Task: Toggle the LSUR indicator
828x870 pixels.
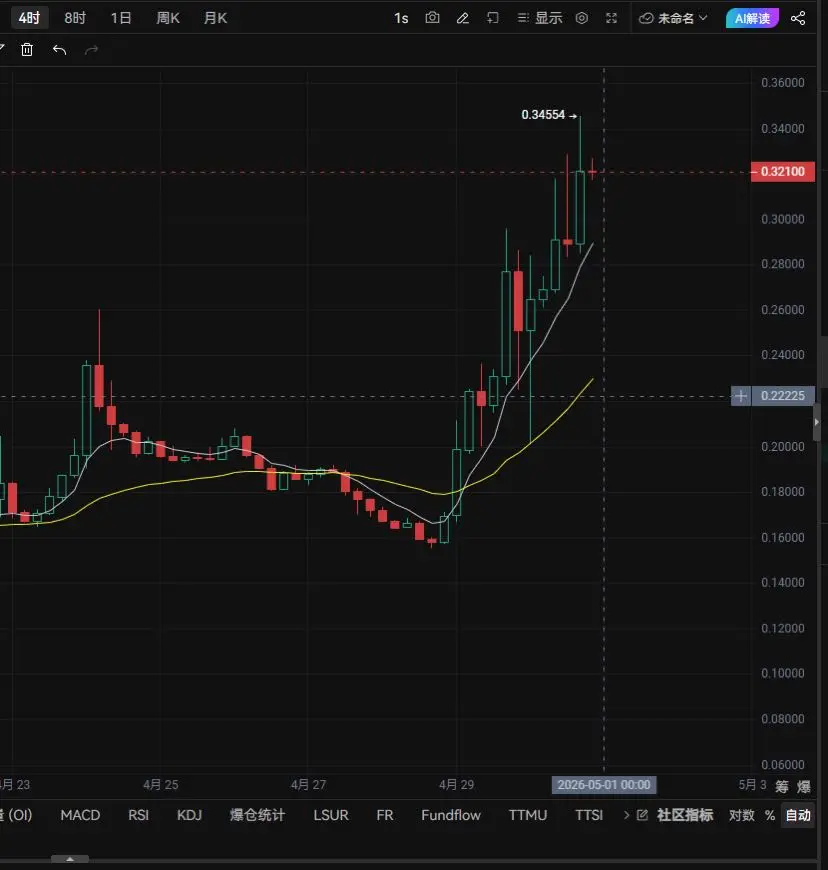Action: (x=331, y=815)
